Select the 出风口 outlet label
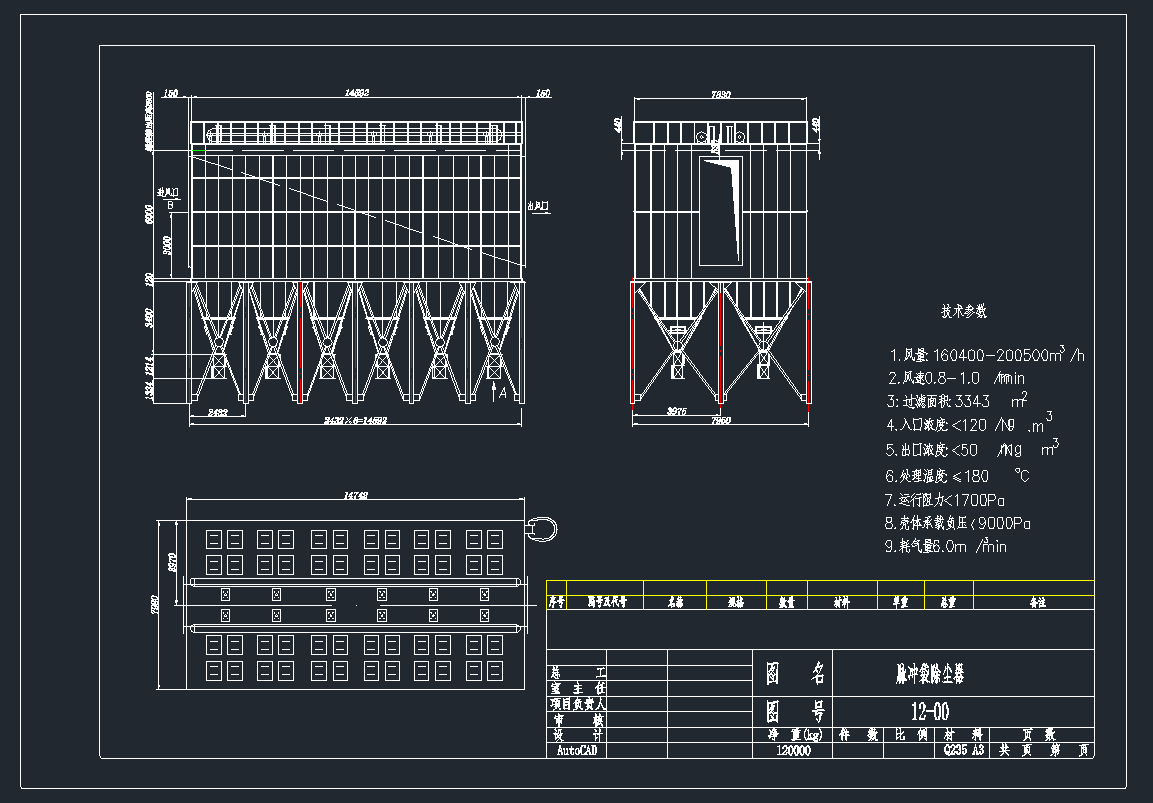Image resolution: width=1153 pixels, height=803 pixels. point(539,205)
